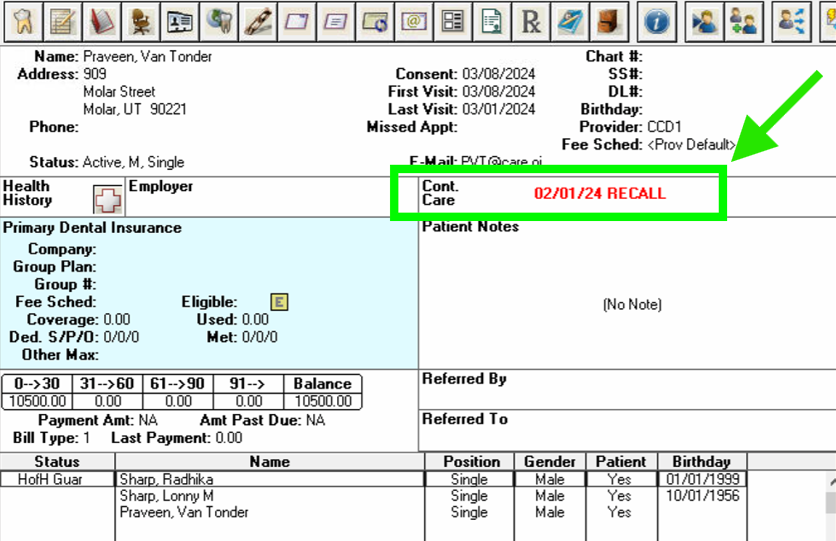The height and width of the screenshot is (541, 836).
Task: Open the Patient Notes area
Action: click(x=628, y=298)
